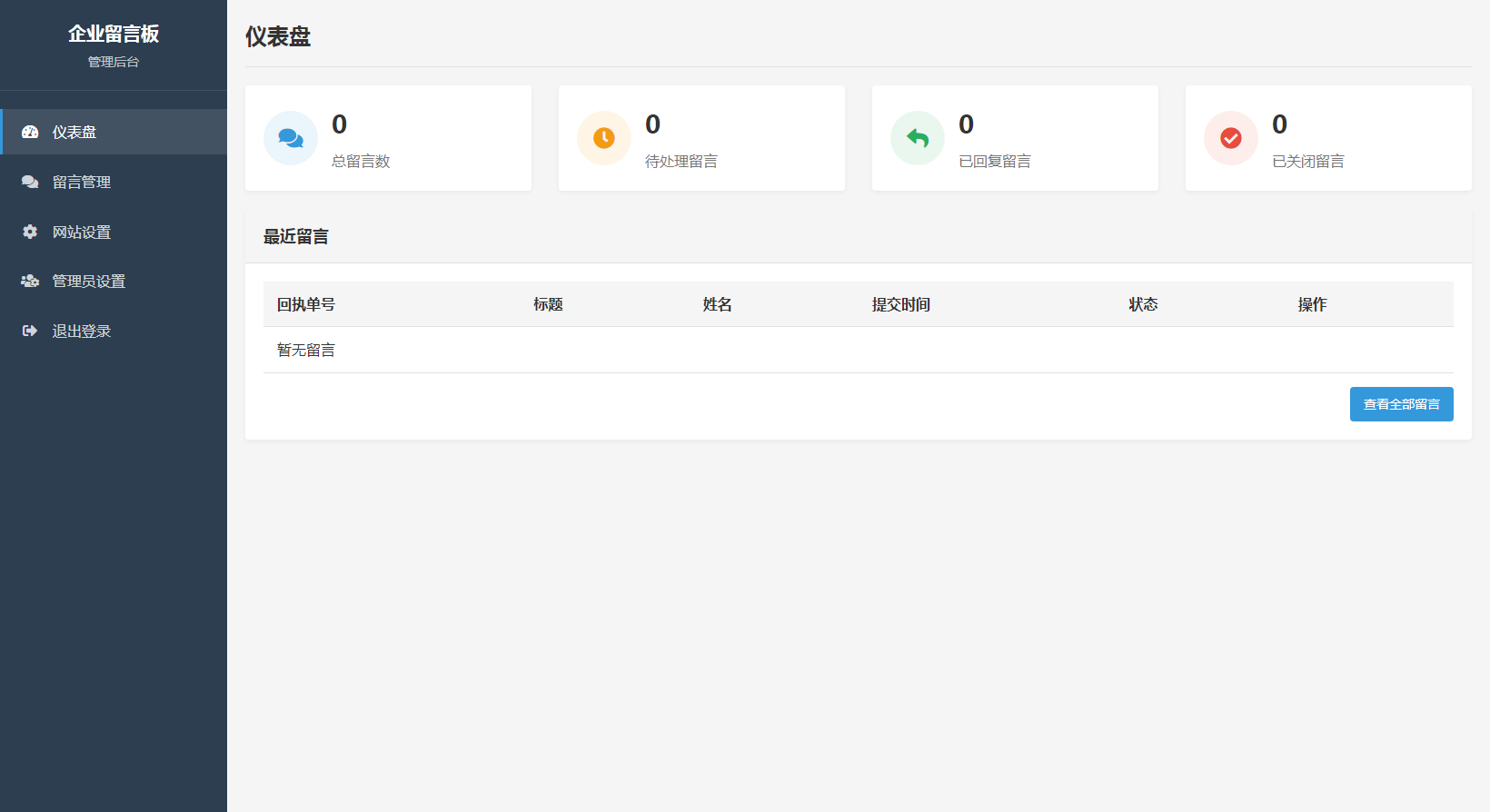Open 管理员设置 from the sidebar
This screenshot has width=1490, height=812.
pos(89,282)
